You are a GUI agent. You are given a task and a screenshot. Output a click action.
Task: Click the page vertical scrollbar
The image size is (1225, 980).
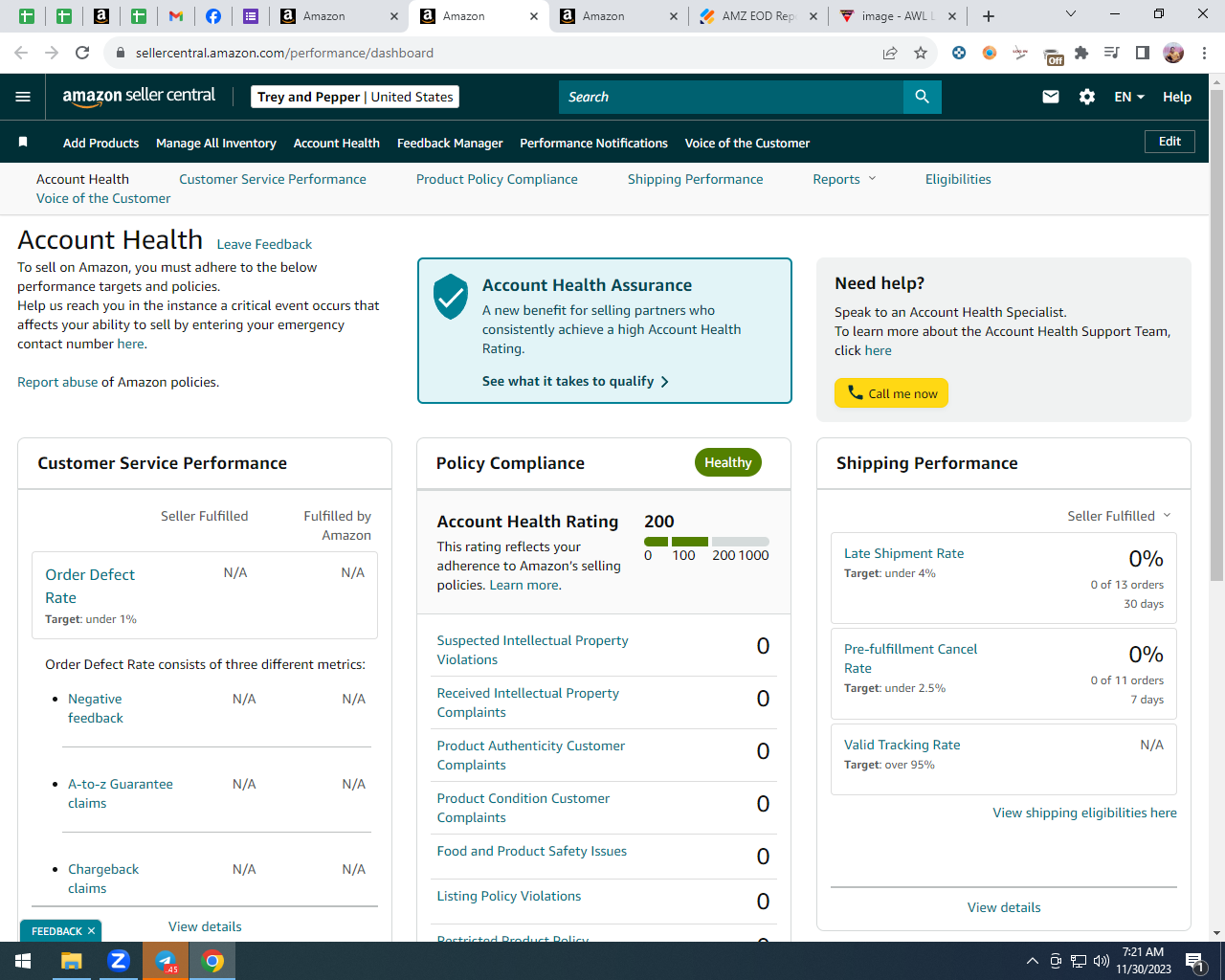[x=1217, y=335]
